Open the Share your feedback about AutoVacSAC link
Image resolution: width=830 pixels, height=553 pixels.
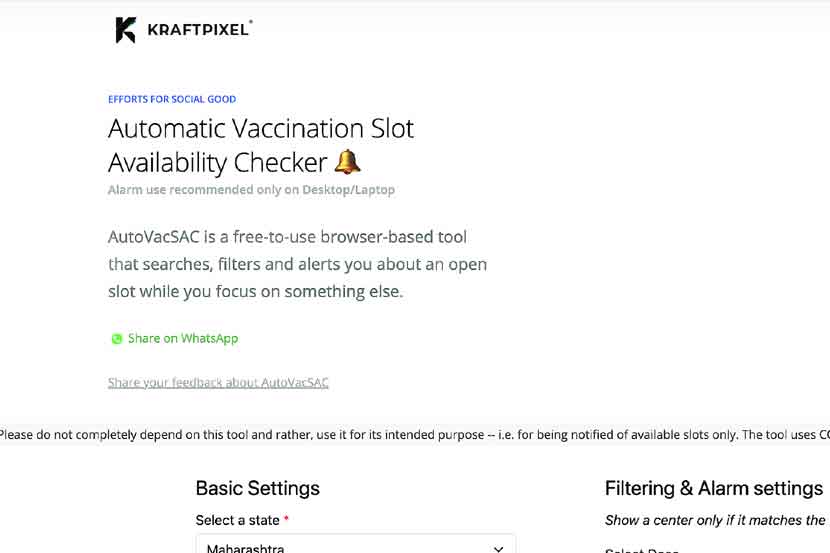[x=218, y=382]
